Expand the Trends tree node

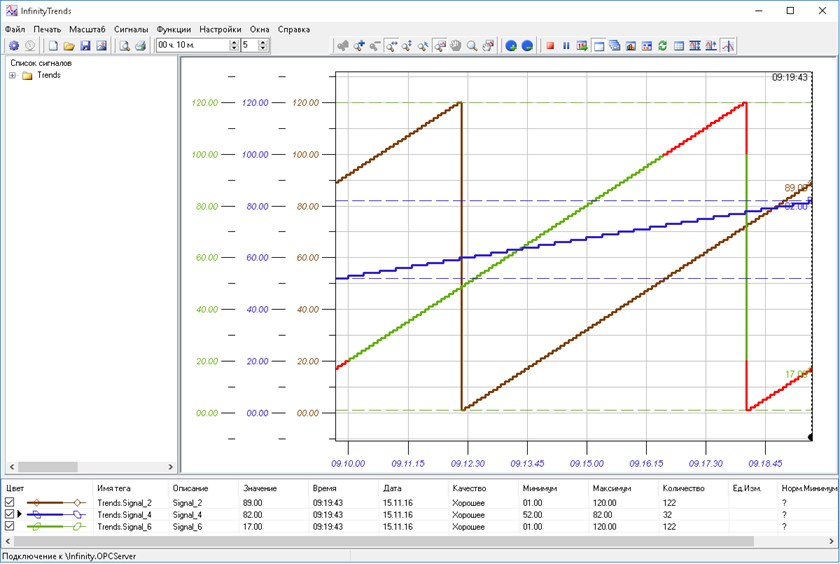coord(13,75)
